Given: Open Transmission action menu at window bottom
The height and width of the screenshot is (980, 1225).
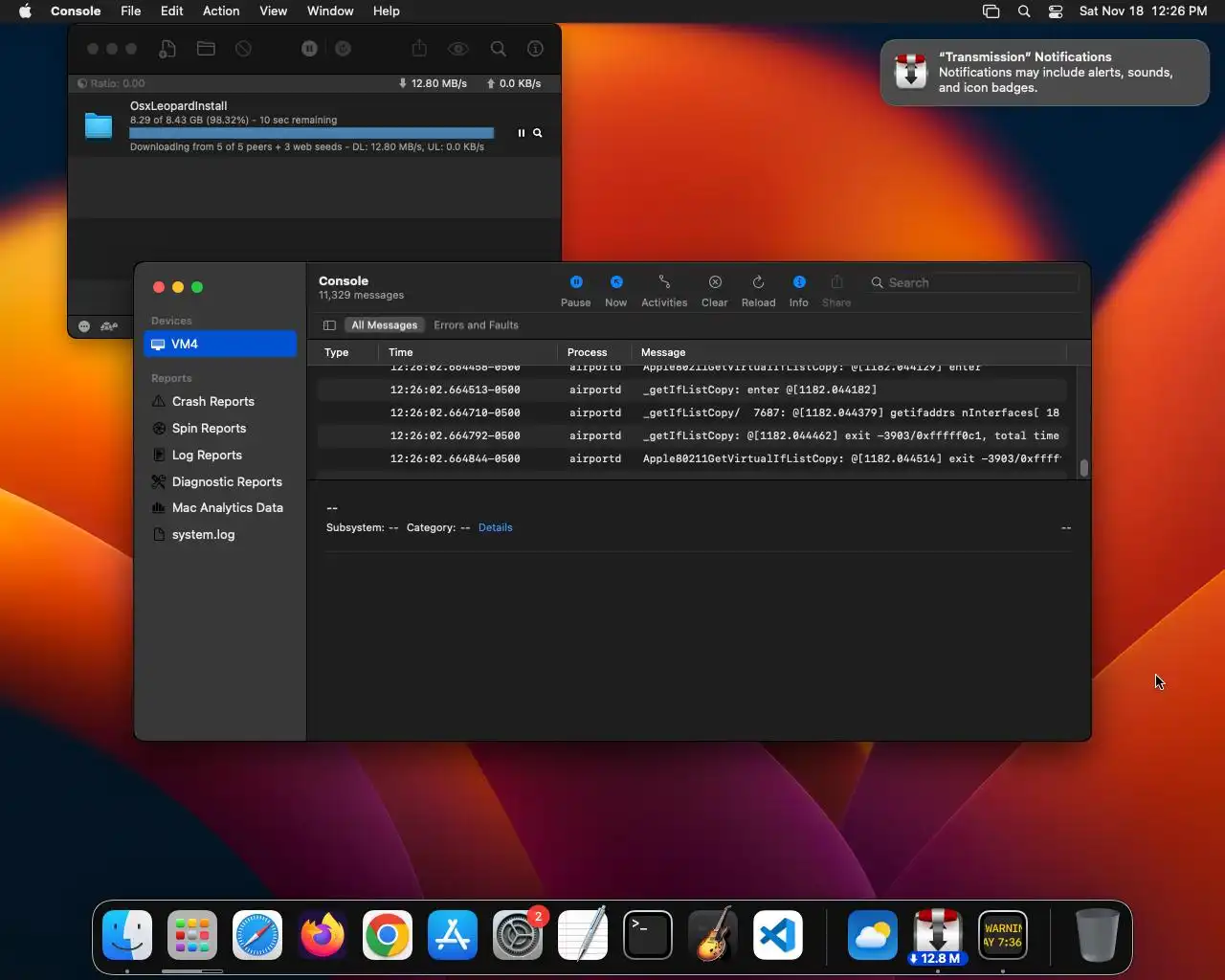Looking at the screenshot, I should 84,326.
